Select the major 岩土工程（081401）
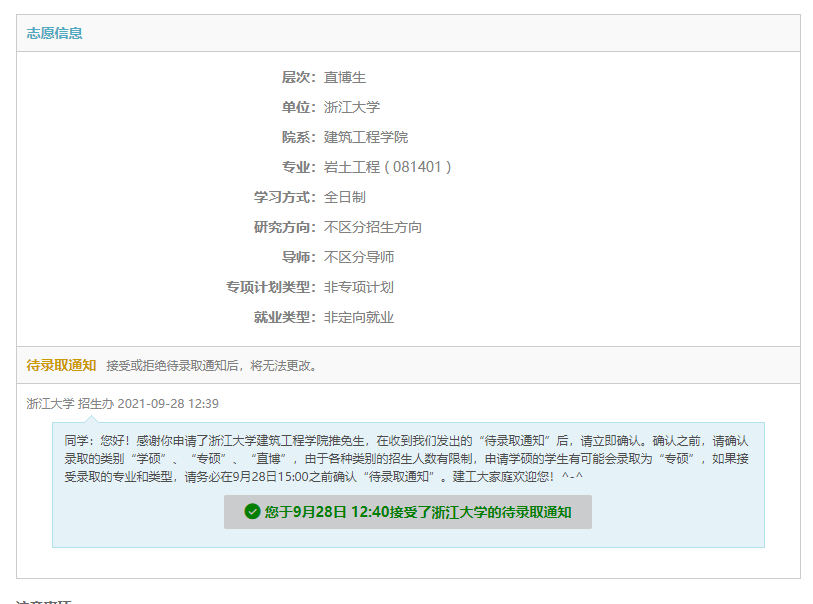 point(388,167)
